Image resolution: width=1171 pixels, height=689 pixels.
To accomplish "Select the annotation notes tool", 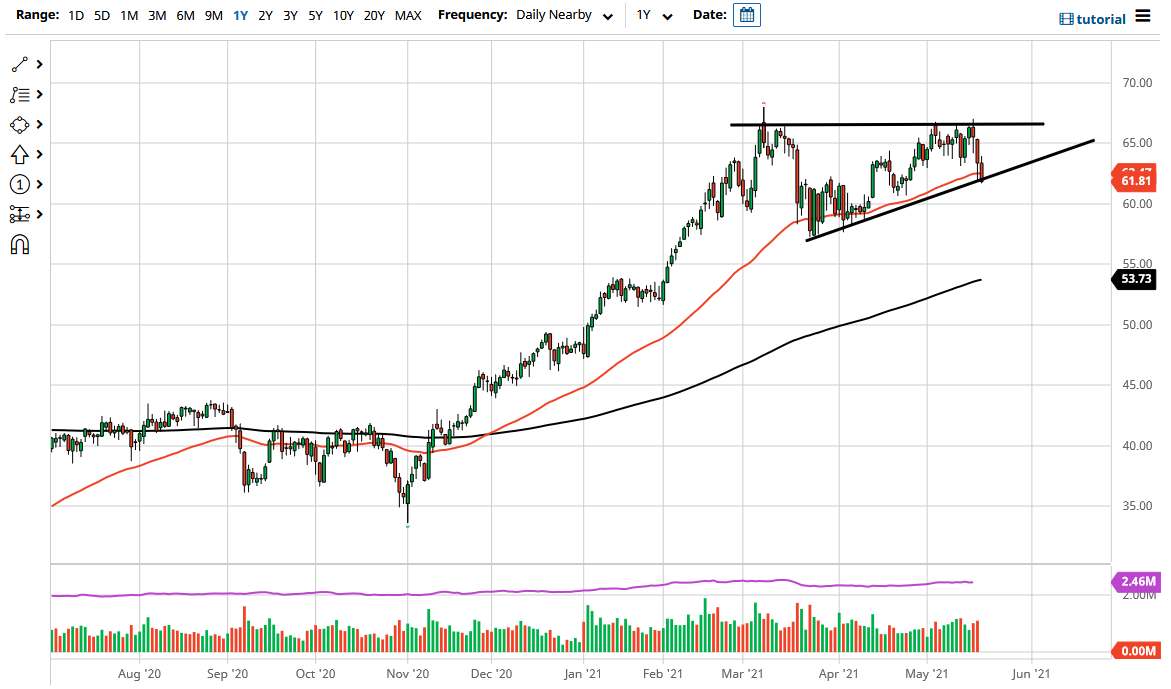I will [20, 94].
